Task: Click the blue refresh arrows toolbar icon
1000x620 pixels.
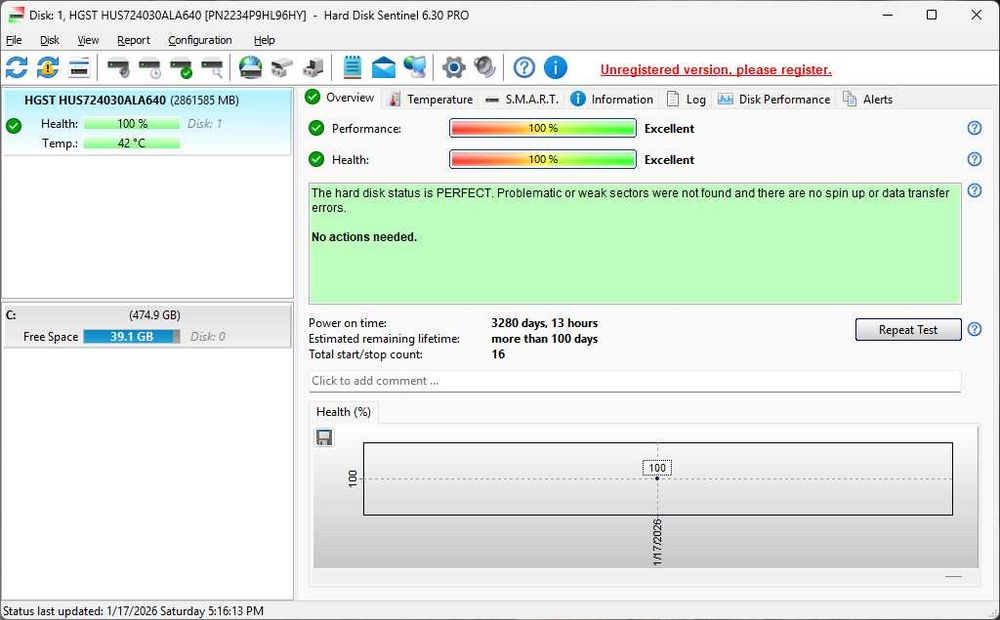Action: pyautogui.click(x=17, y=67)
